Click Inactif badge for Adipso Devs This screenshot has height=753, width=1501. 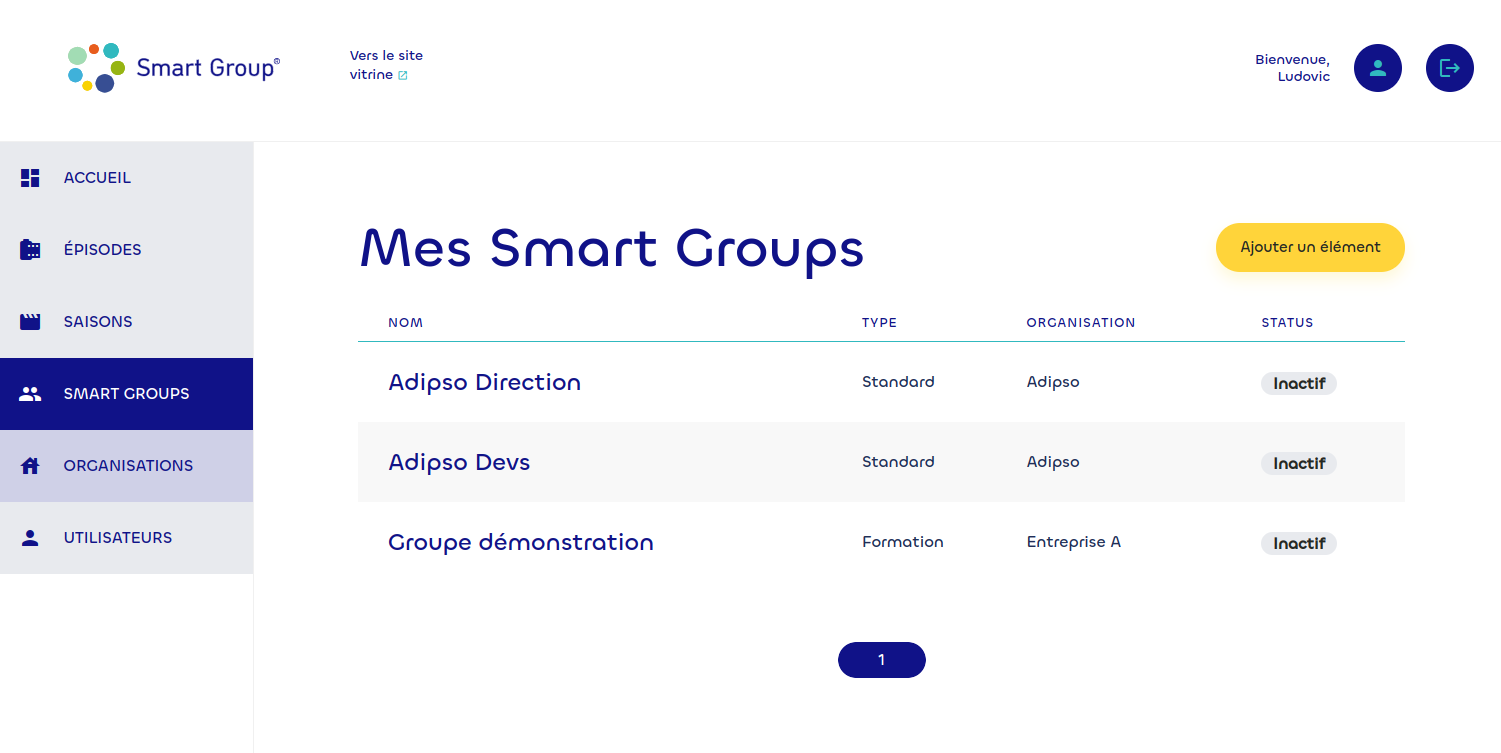pyautogui.click(x=1299, y=463)
